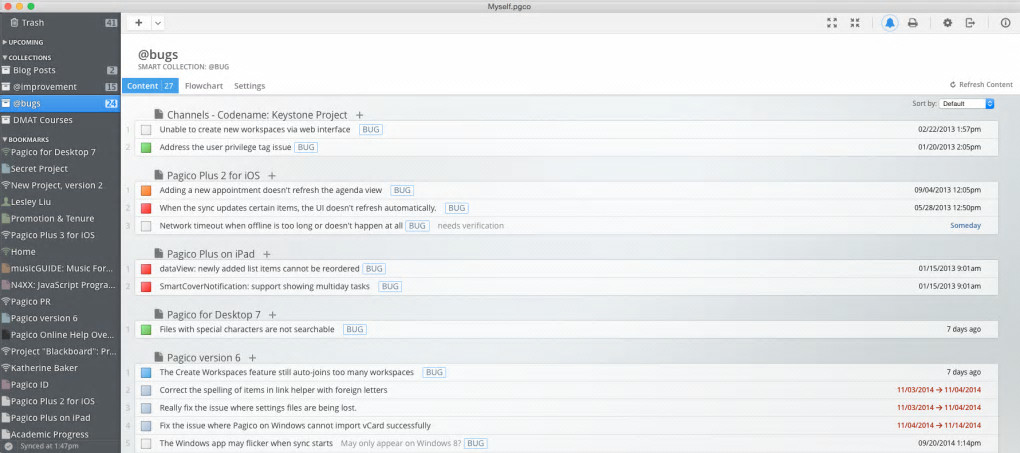Image resolution: width=1020 pixels, height=453 pixels.
Task: Click BUG tag on 'The Windows app may flicker'
Action: click(x=476, y=443)
